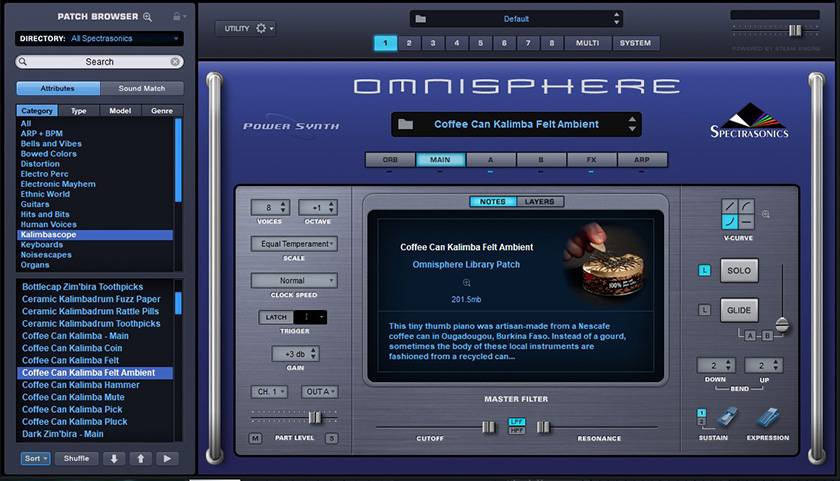Screen dimensions: 840x481
Task: Open the ARP page tab
Action: click(x=642, y=160)
